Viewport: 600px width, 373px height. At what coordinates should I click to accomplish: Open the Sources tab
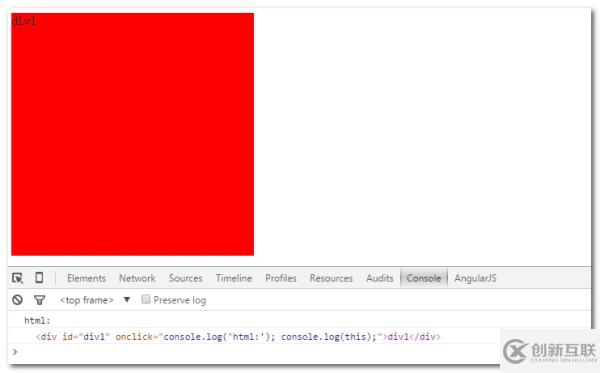(186, 278)
